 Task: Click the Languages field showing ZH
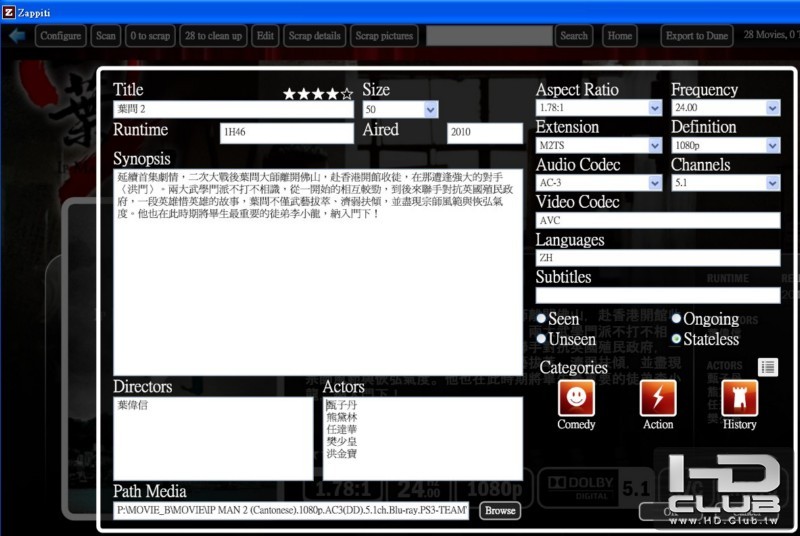[x=658, y=258]
